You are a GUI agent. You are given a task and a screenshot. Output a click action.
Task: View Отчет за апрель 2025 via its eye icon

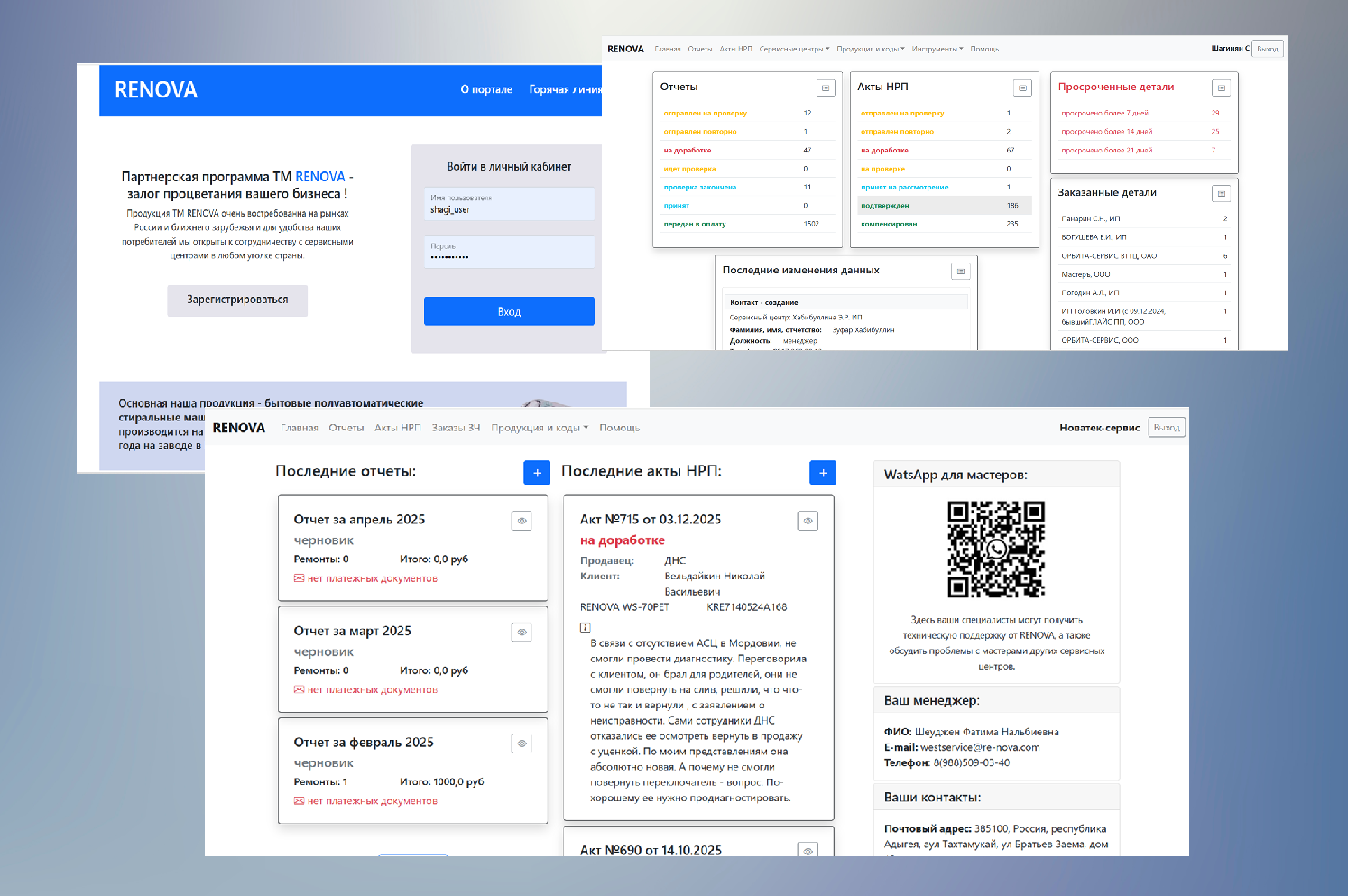pyautogui.click(x=522, y=521)
